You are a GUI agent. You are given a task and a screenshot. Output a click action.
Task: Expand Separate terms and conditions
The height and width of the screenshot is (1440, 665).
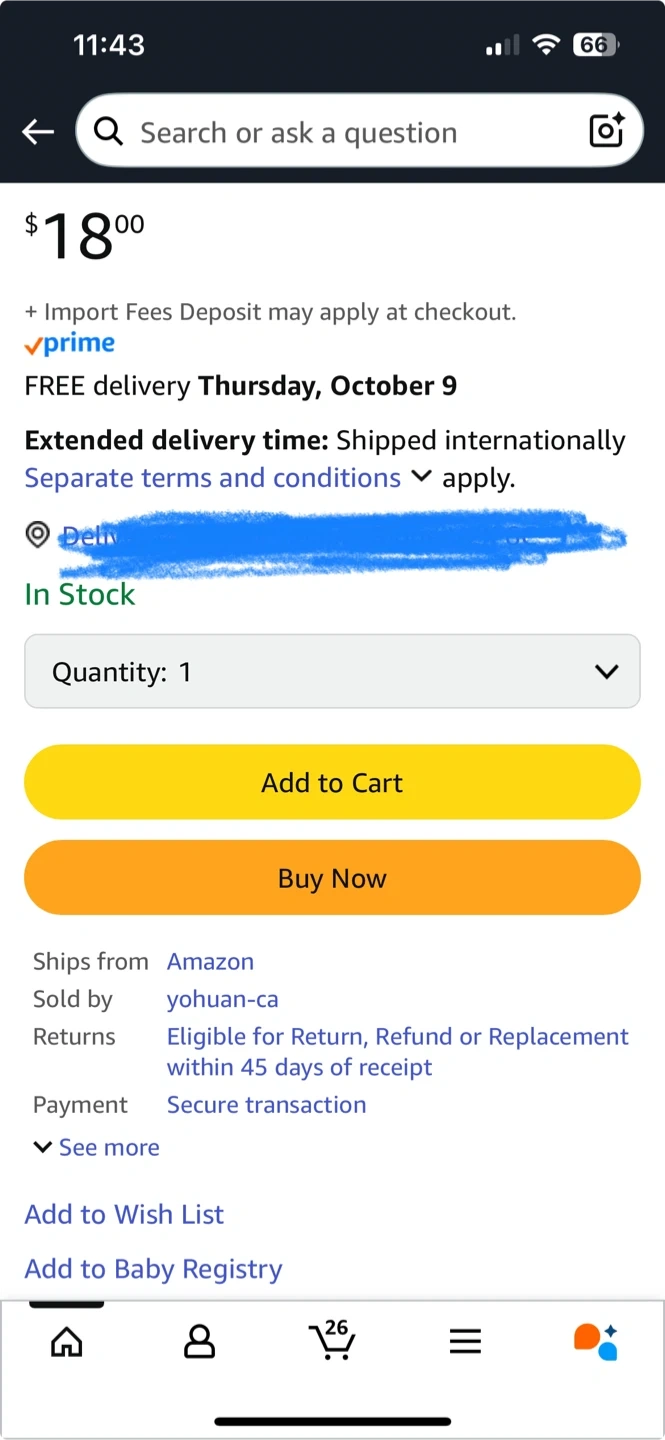pos(228,478)
